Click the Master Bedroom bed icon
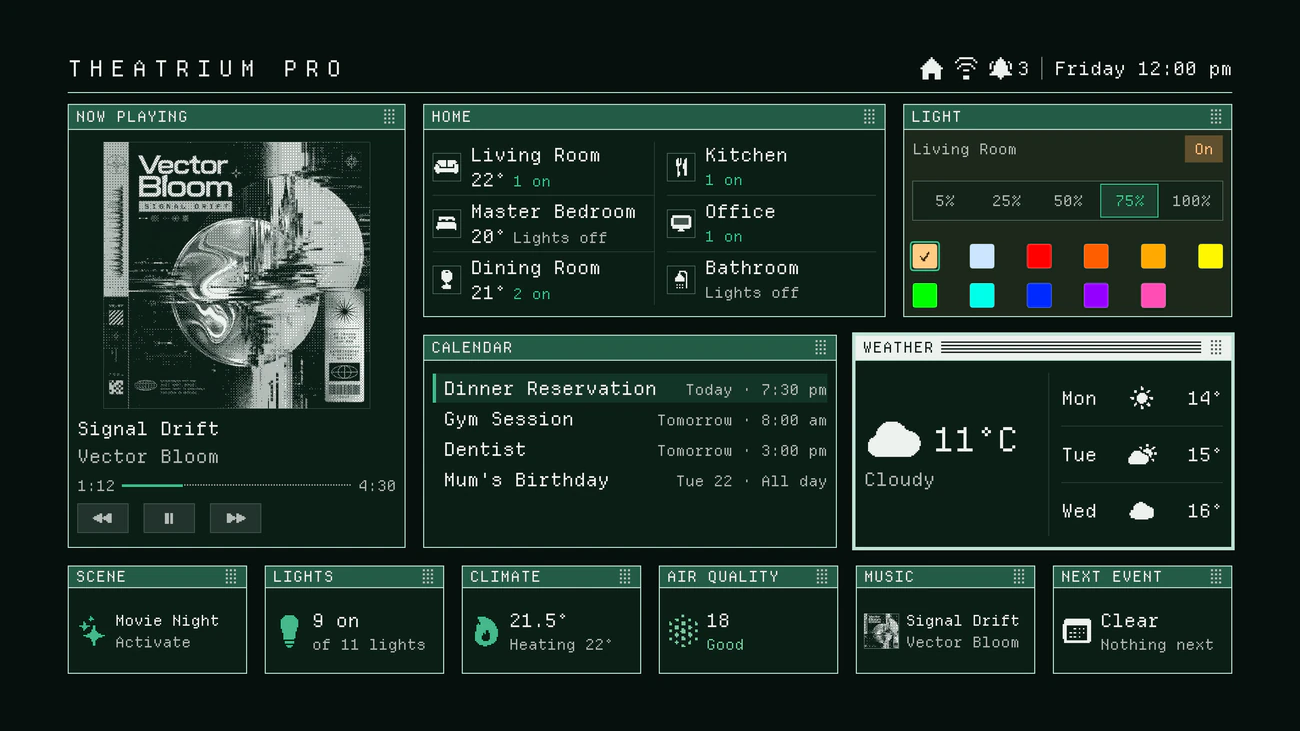Image resolution: width=1300 pixels, height=731 pixels. click(447, 223)
